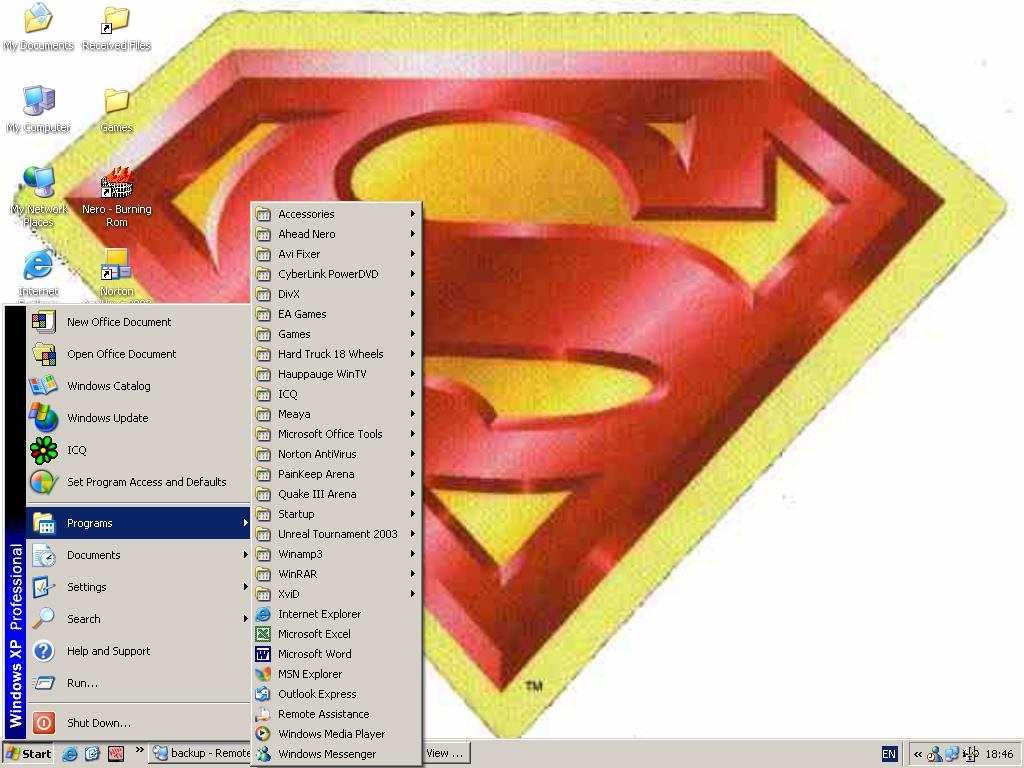Show hidden tray icons with double chevron

pyautogui.click(x=918, y=754)
